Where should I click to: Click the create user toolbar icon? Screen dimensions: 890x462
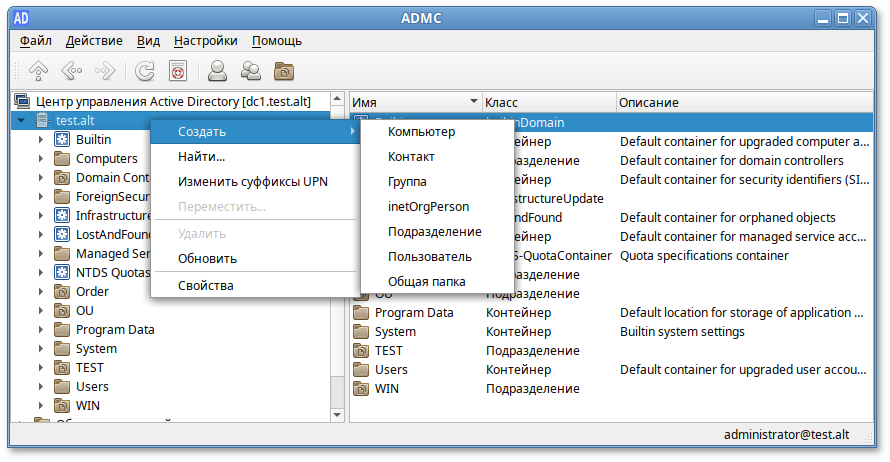[217, 71]
